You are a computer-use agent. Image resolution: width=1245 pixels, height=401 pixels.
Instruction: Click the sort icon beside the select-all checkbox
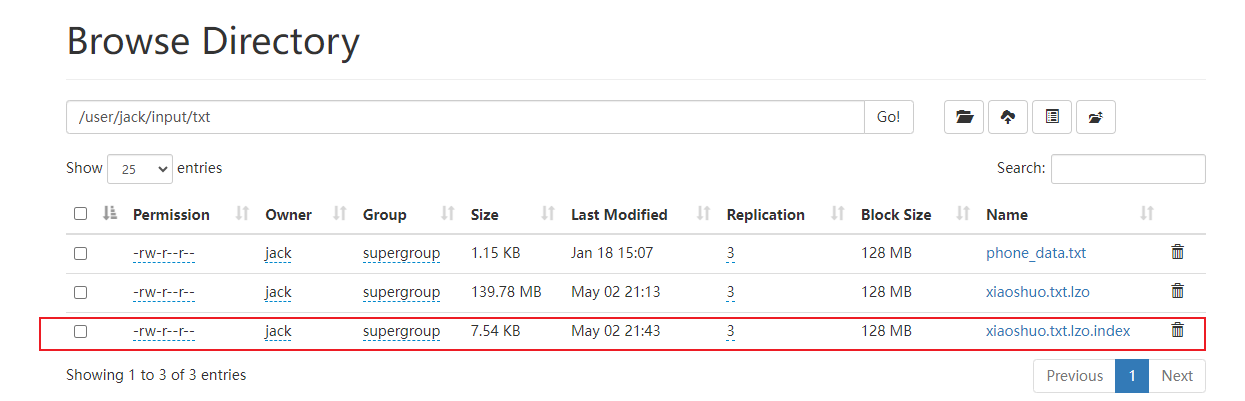[x=111, y=213]
